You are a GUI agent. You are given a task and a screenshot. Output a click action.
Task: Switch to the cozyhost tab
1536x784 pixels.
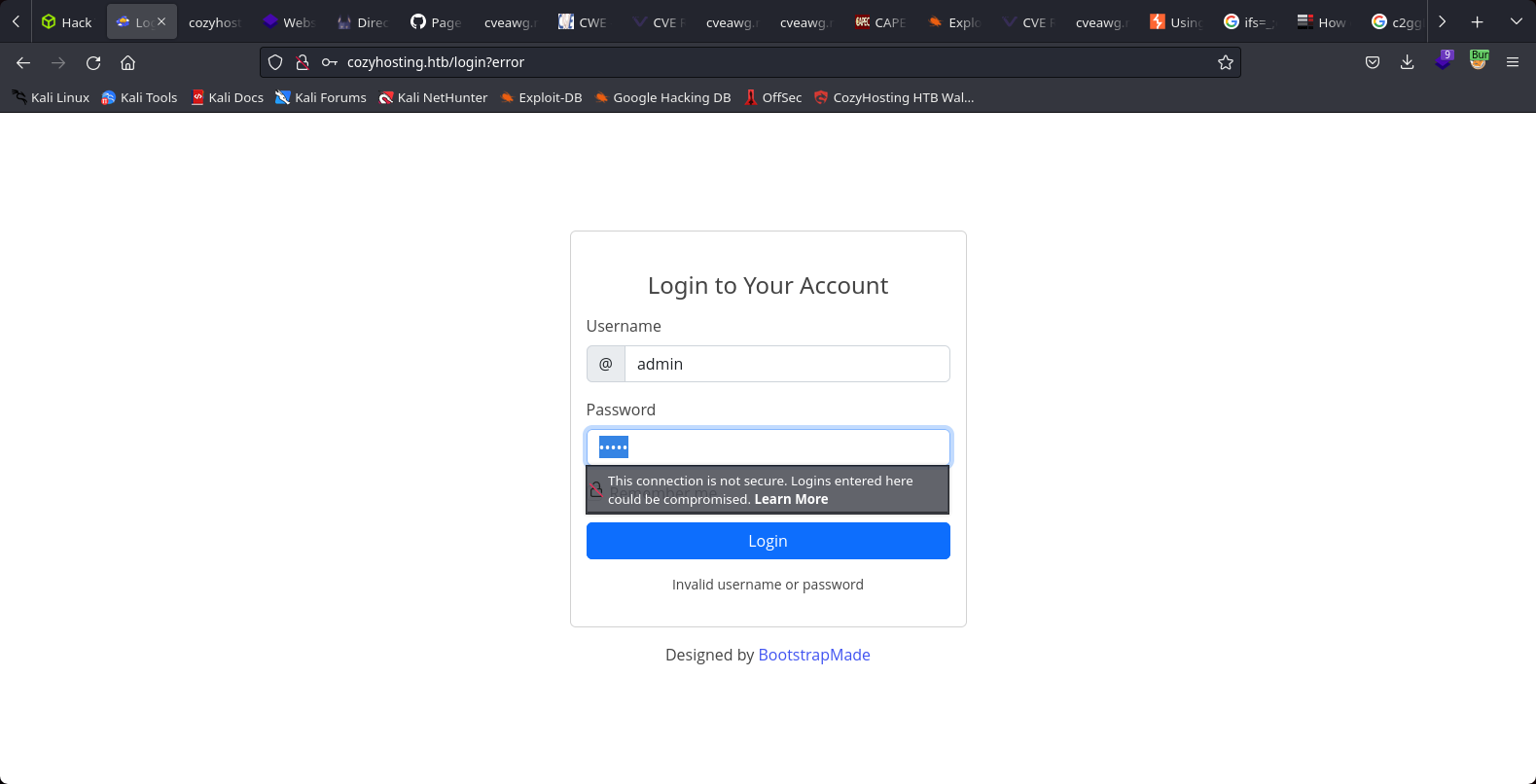(x=214, y=21)
